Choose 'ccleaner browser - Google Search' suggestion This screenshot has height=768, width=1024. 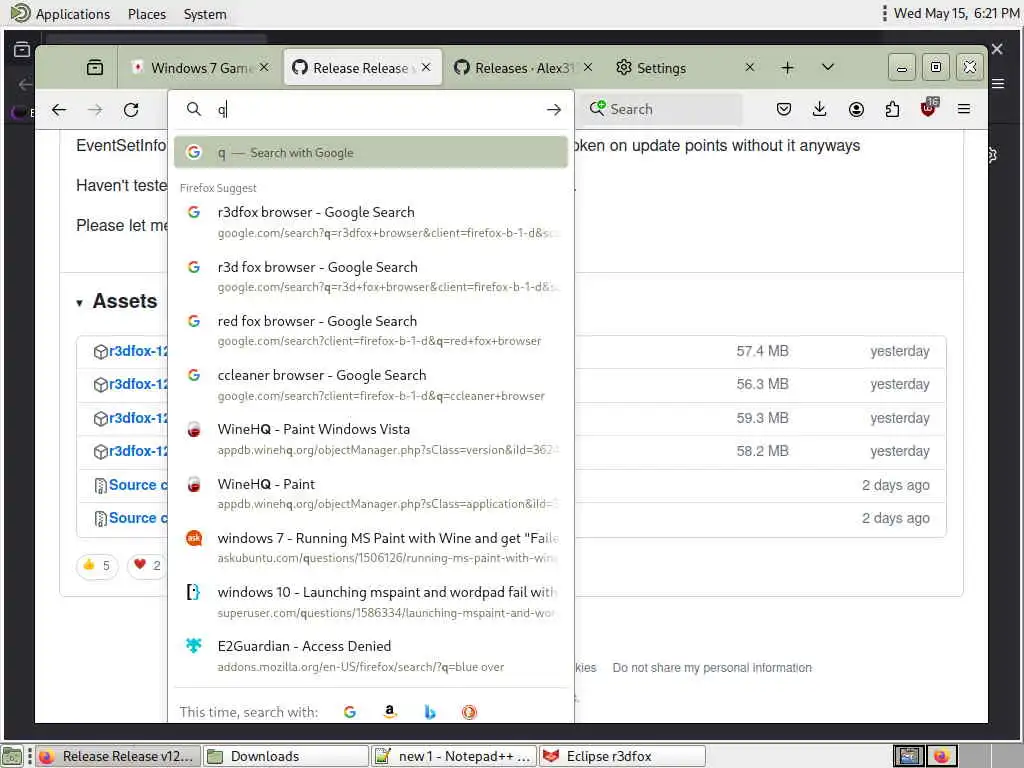tap(370, 385)
